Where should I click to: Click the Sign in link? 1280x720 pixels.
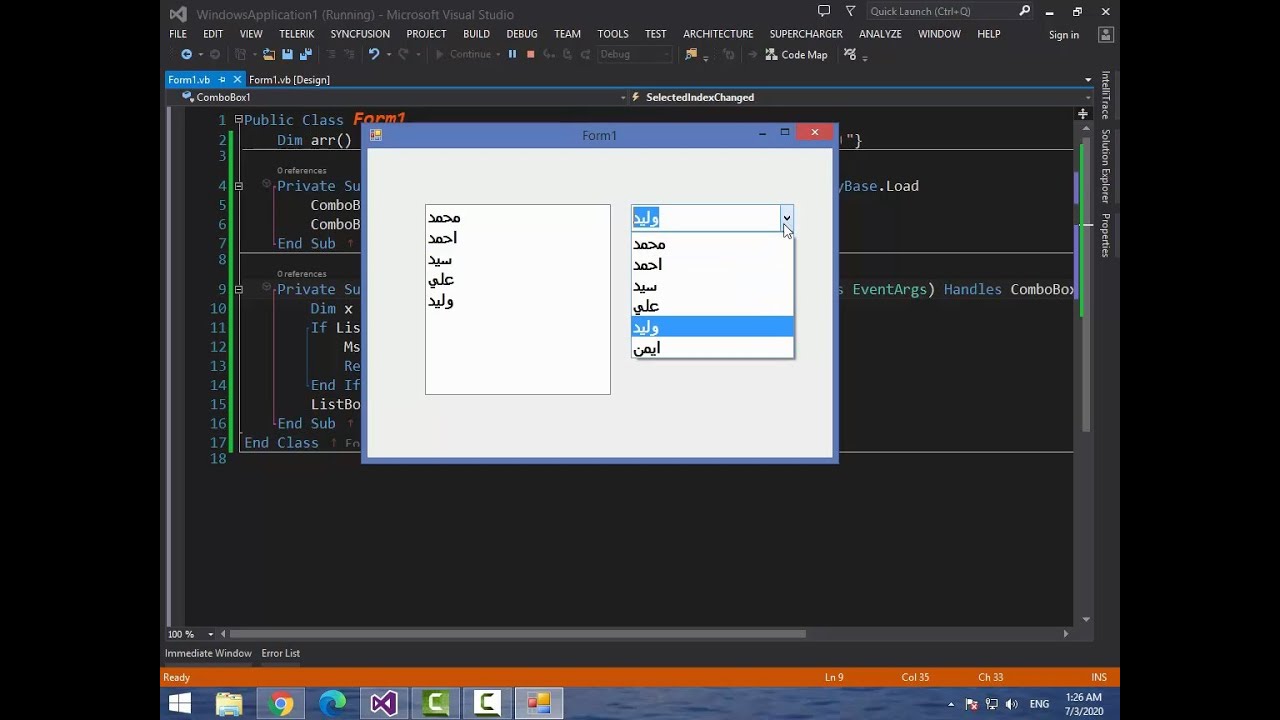1064,35
